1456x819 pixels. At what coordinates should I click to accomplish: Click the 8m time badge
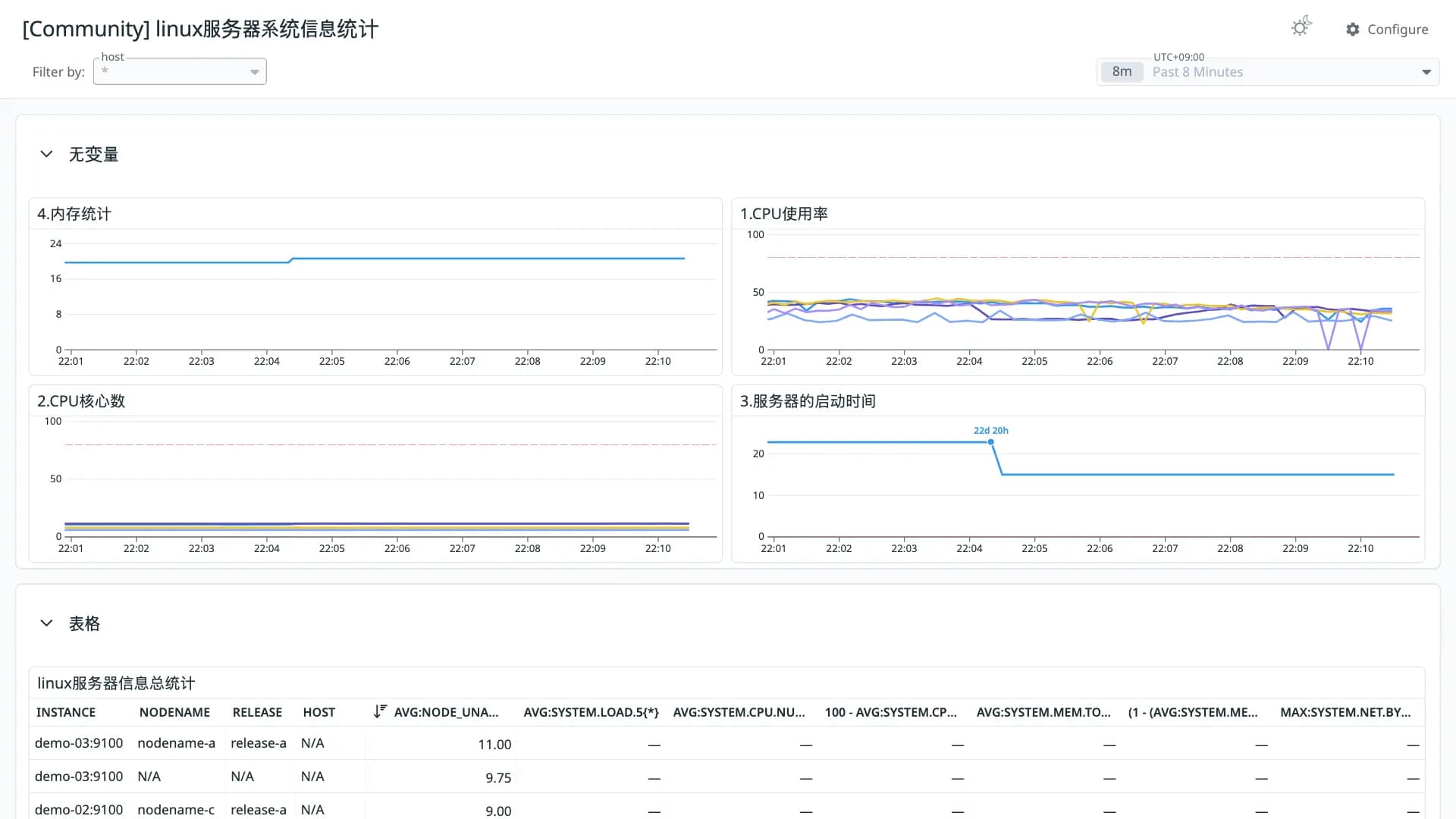(1122, 72)
